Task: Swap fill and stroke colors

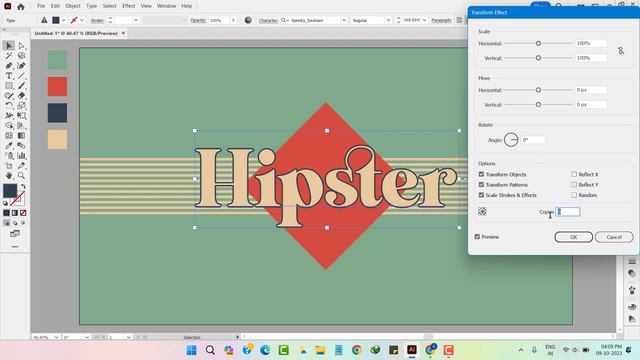Action: [23, 187]
